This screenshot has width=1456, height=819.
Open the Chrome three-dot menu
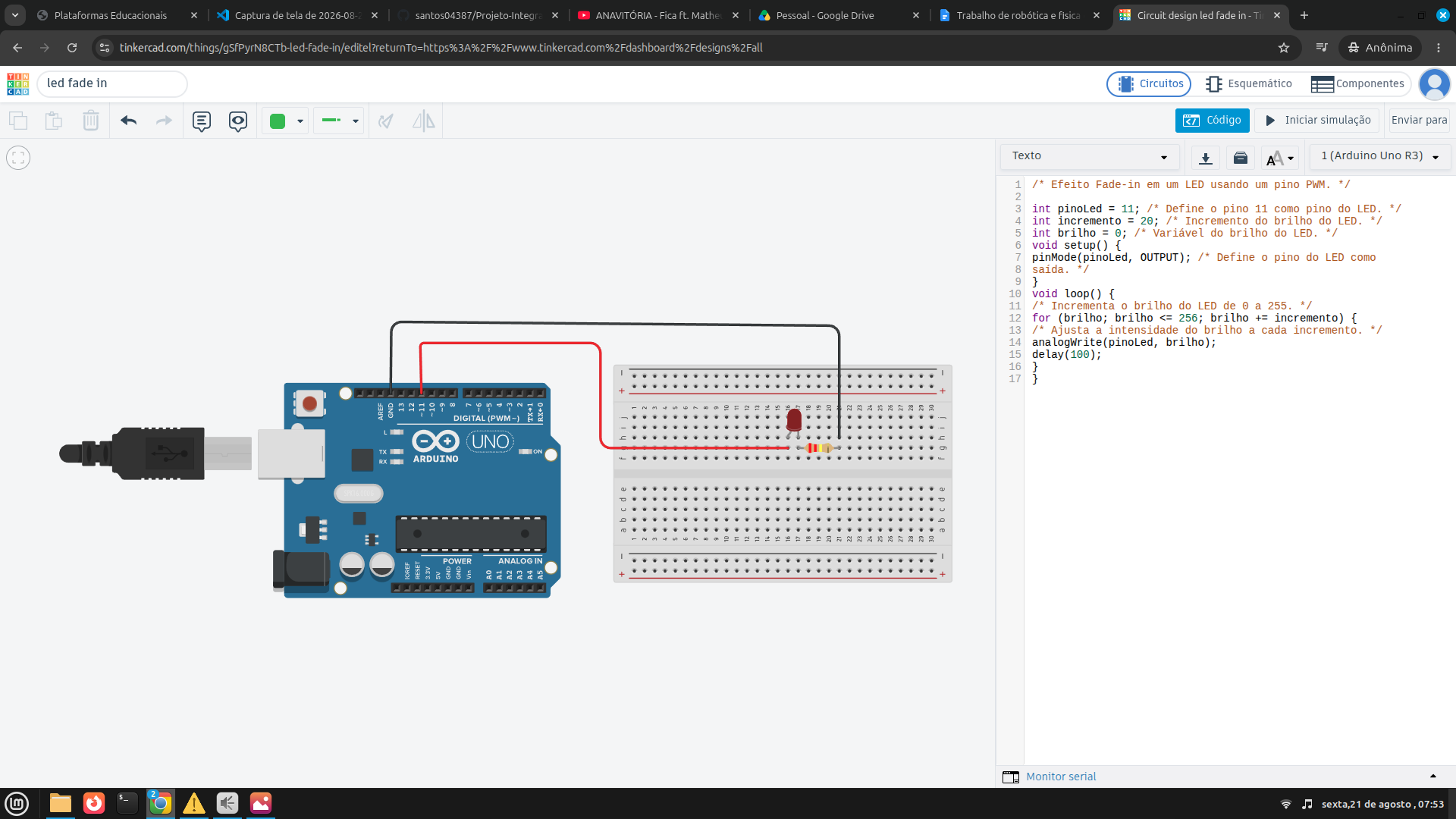click(1439, 48)
